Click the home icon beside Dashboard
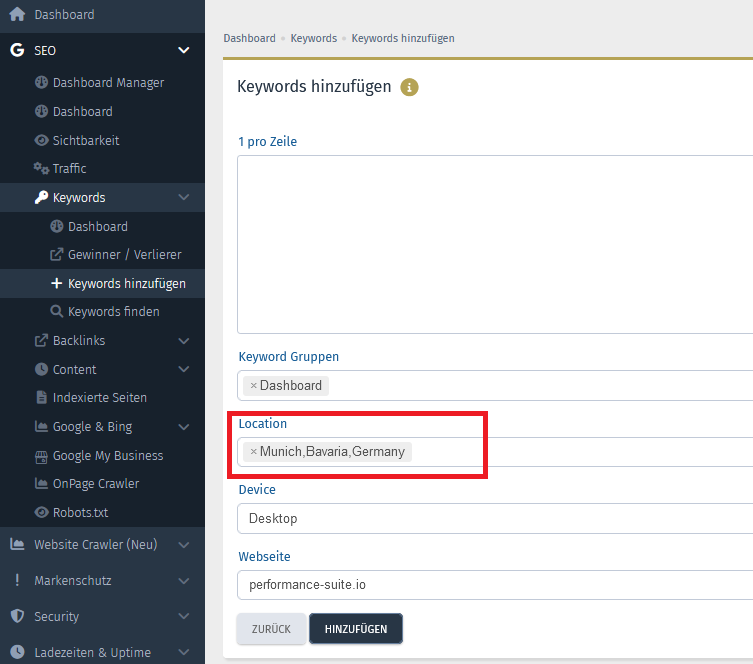The image size is (753, 664). point(17,14)
